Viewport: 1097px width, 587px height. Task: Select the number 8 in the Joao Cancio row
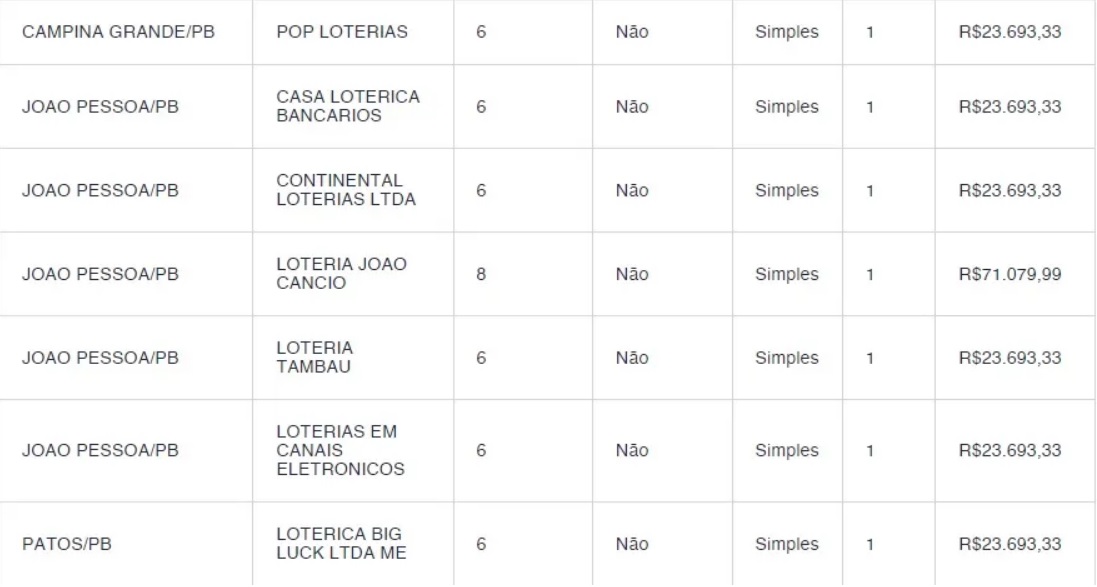click(x=481, y=274)
